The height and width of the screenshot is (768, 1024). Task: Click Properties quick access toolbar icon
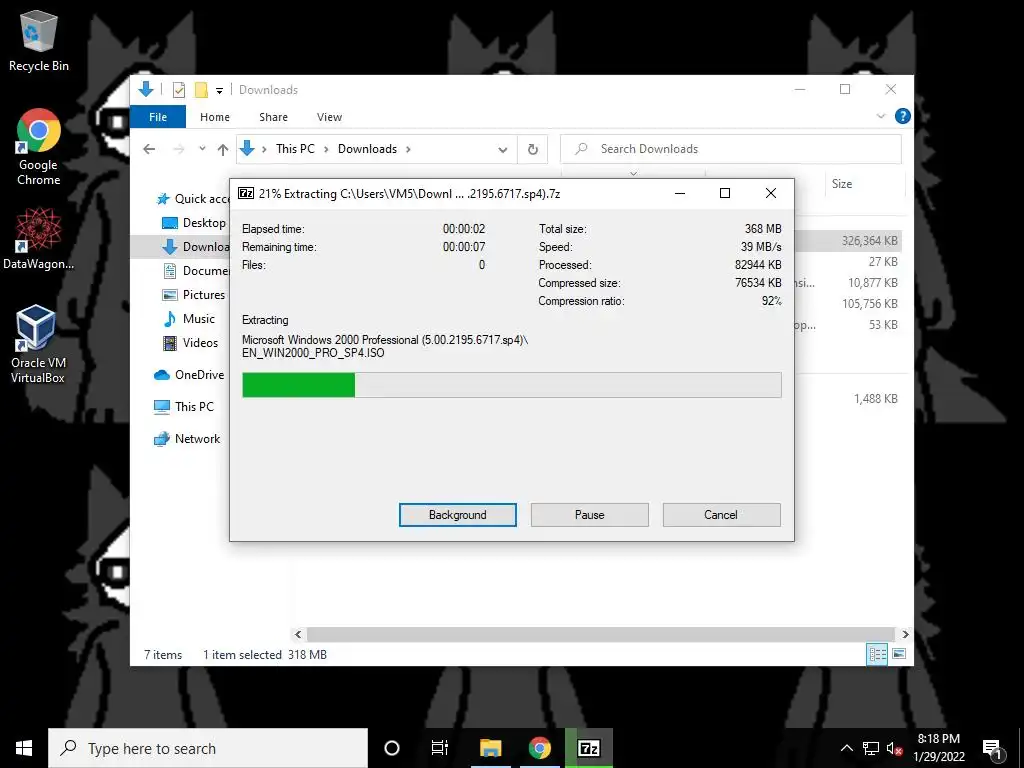pos(178,90)
